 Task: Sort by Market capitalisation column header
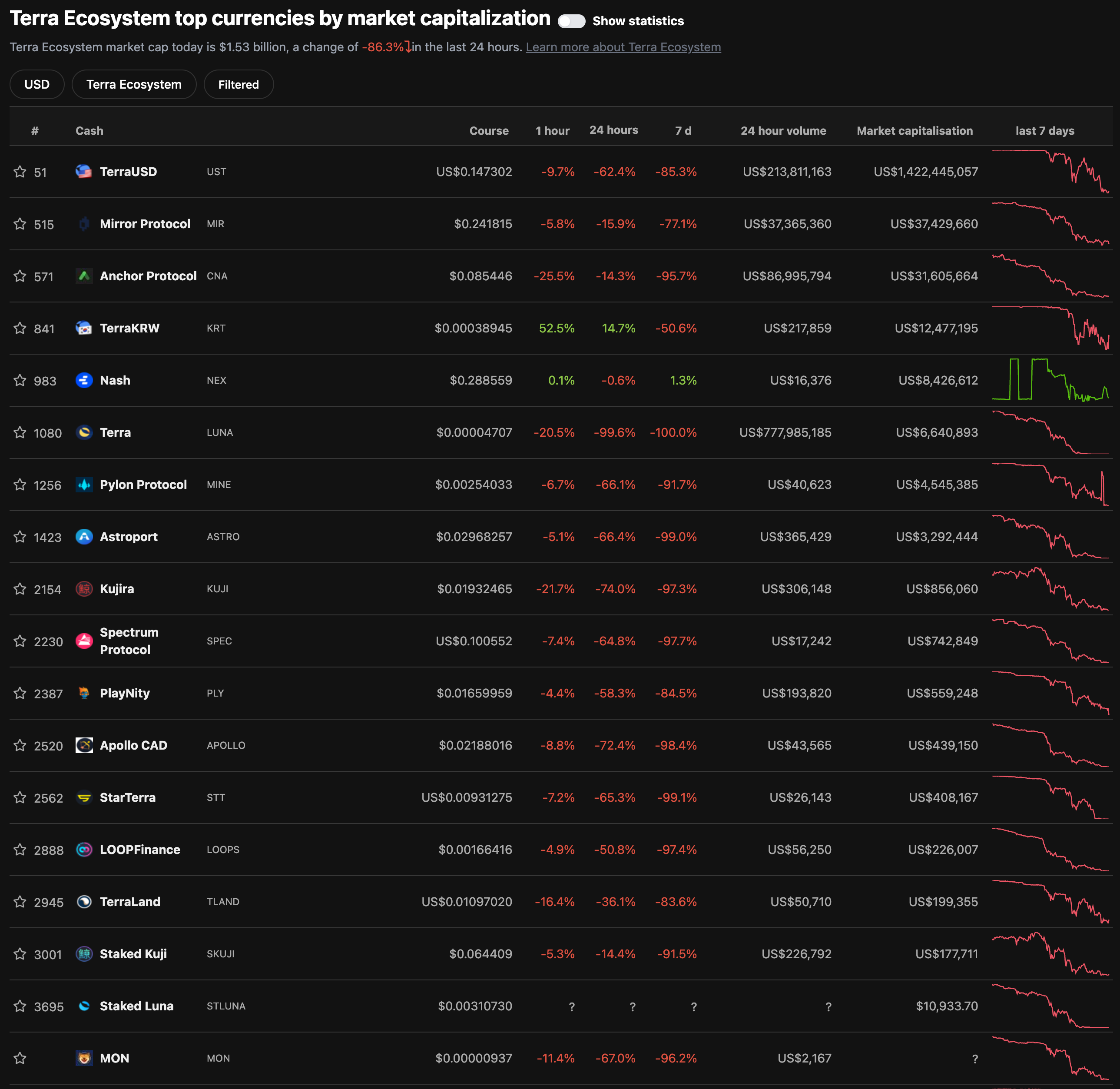coord(914,131)
